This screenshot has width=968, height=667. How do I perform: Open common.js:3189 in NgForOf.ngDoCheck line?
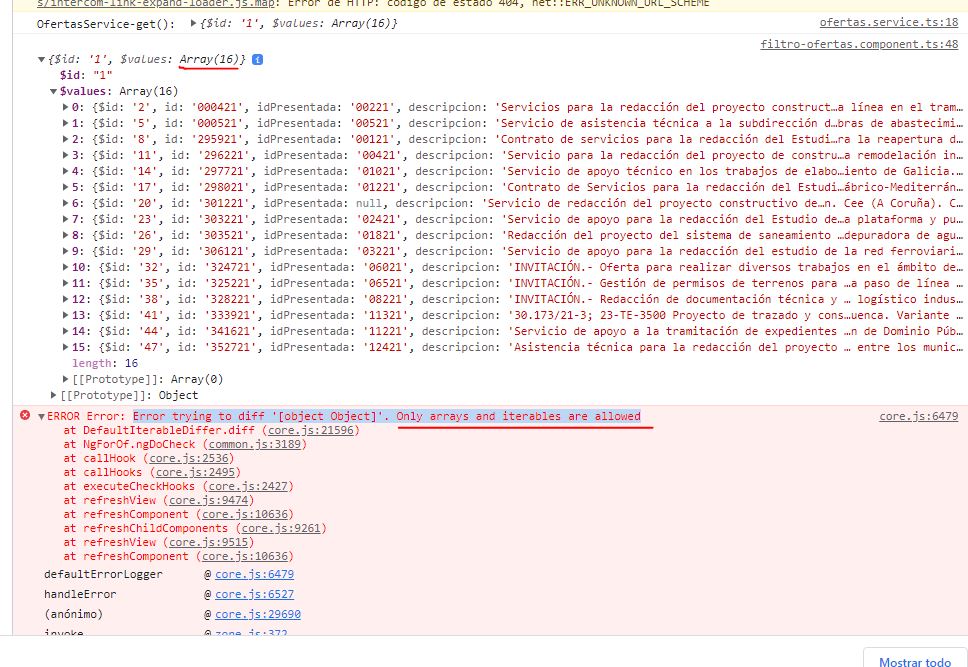(254, 444)
